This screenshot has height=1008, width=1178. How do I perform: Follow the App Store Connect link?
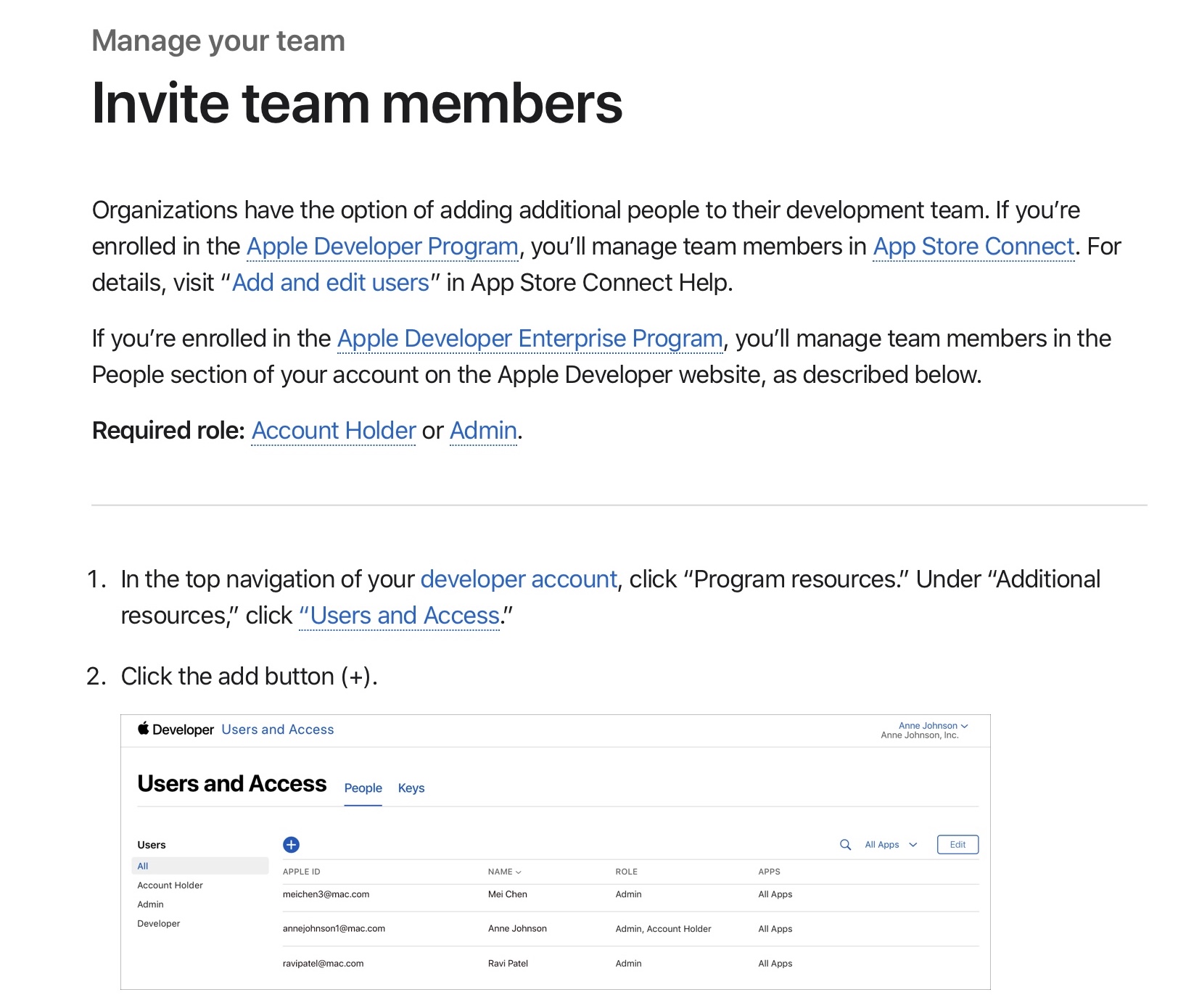tap(973, 247)
